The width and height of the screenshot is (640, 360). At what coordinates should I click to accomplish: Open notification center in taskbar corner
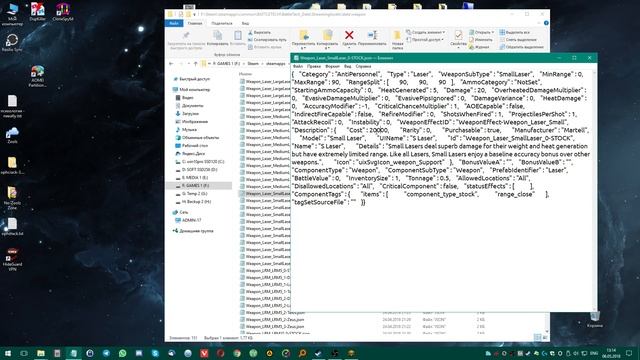tap(629, 353)
